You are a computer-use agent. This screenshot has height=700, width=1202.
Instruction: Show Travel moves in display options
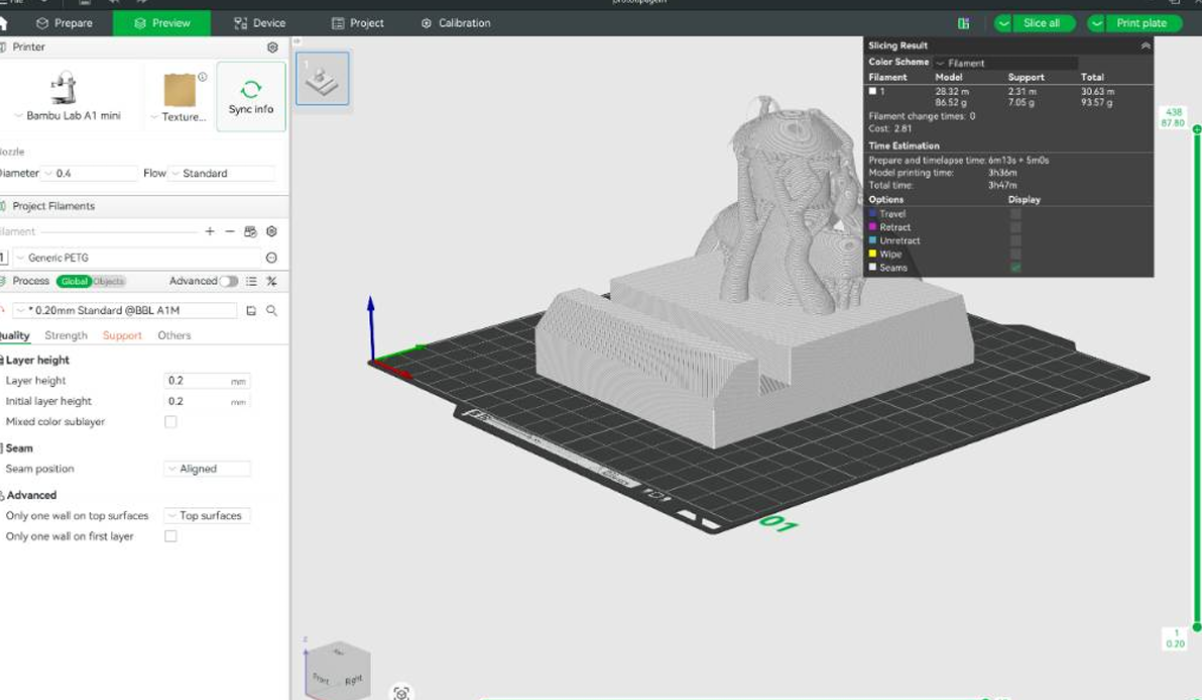(x=1016, y=213)
